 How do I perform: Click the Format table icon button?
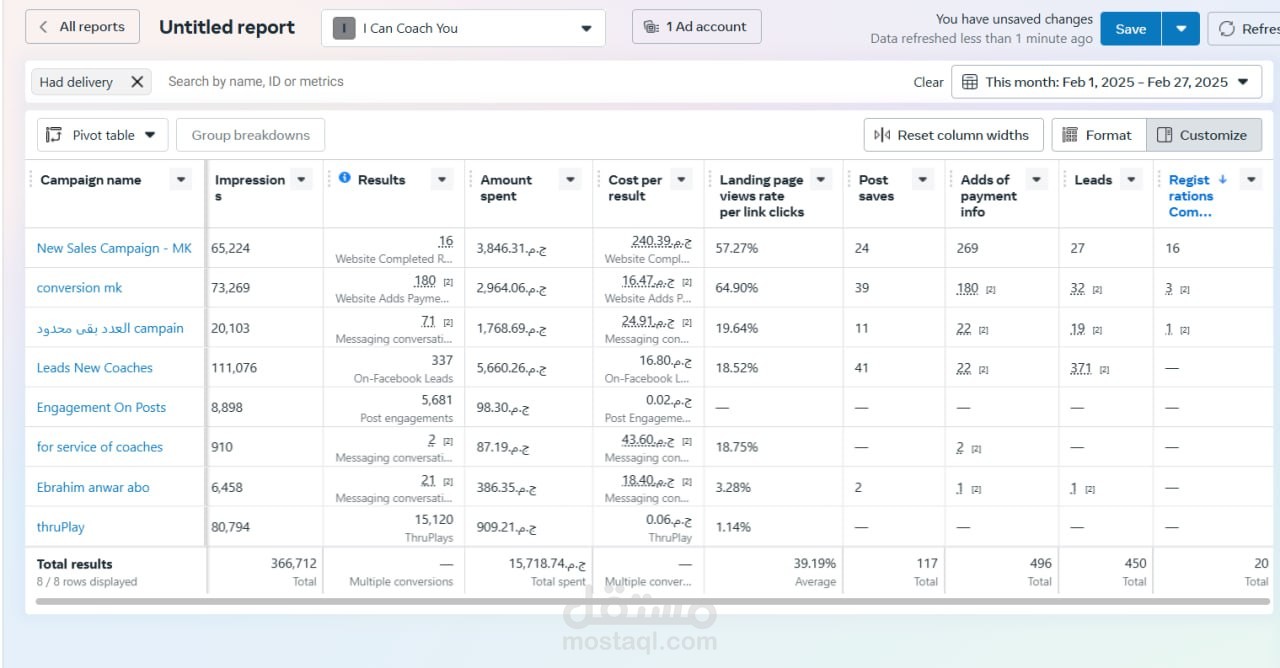click(1096, 135)
